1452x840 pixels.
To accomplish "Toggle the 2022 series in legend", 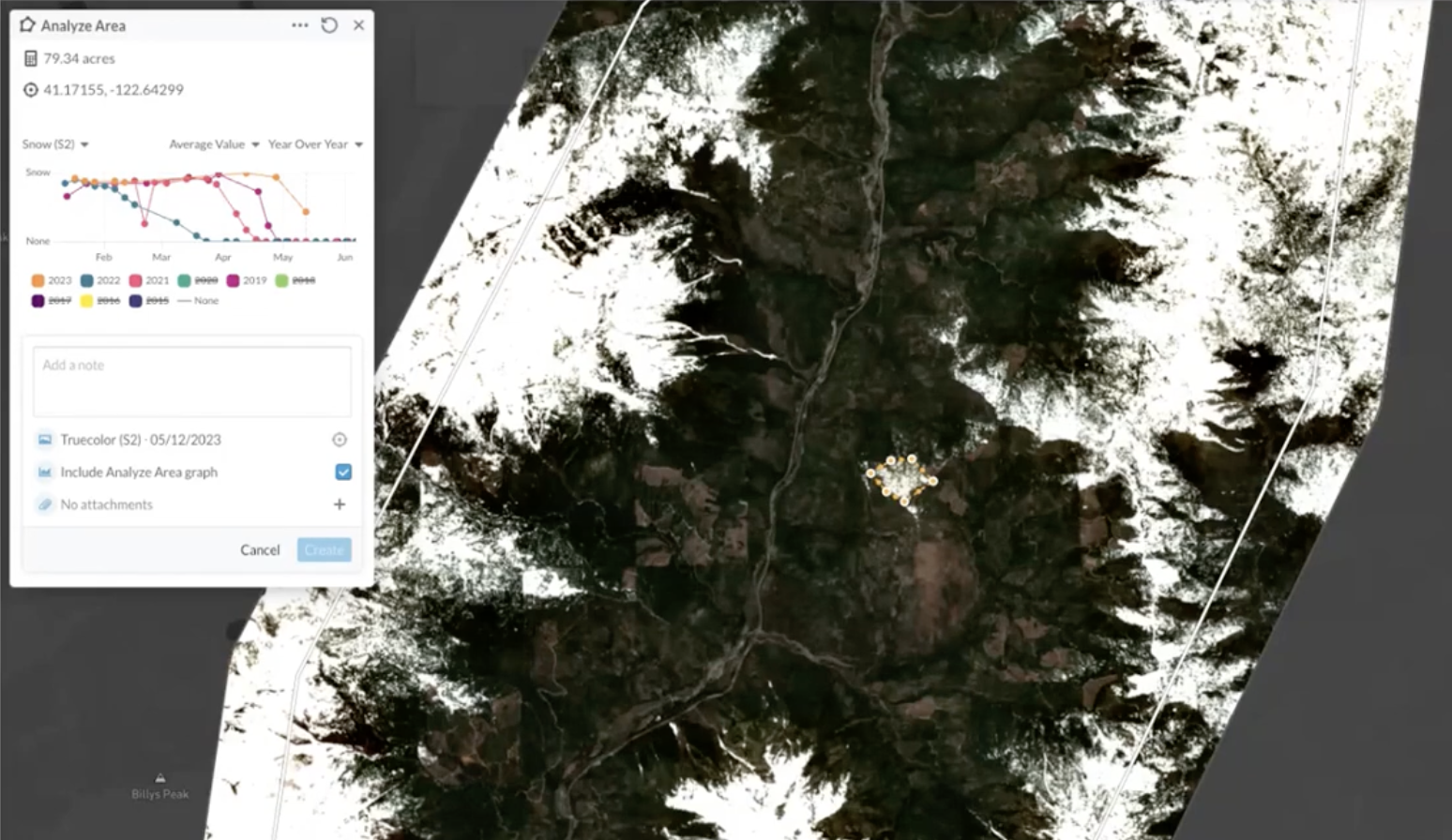I will tap(100, 280).
